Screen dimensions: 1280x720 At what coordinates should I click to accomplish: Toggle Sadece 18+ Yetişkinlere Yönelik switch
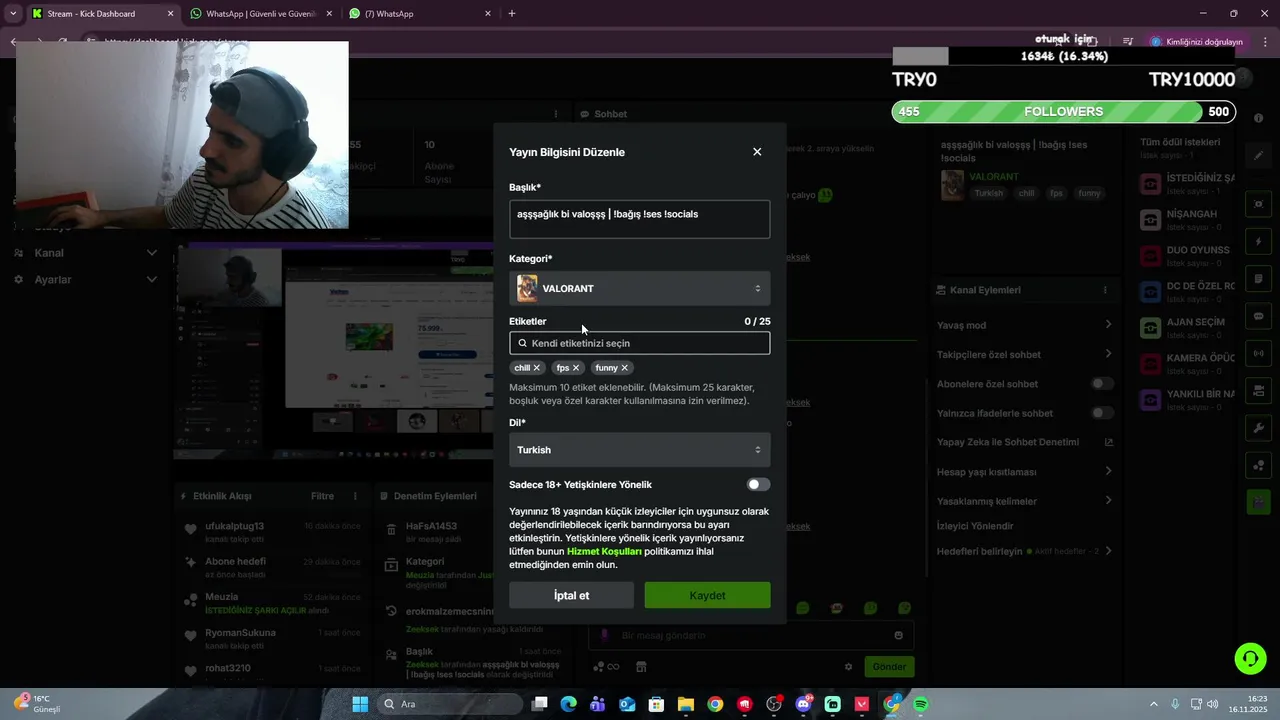tap(759, 485)
